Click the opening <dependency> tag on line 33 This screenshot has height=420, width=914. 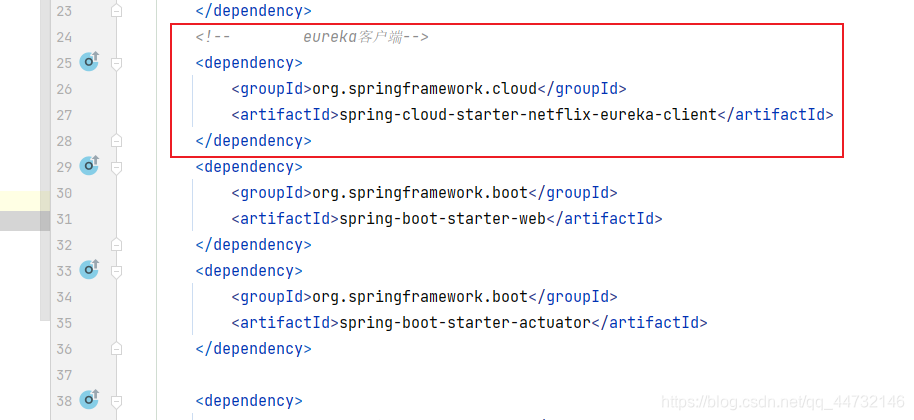coord(249,271)
